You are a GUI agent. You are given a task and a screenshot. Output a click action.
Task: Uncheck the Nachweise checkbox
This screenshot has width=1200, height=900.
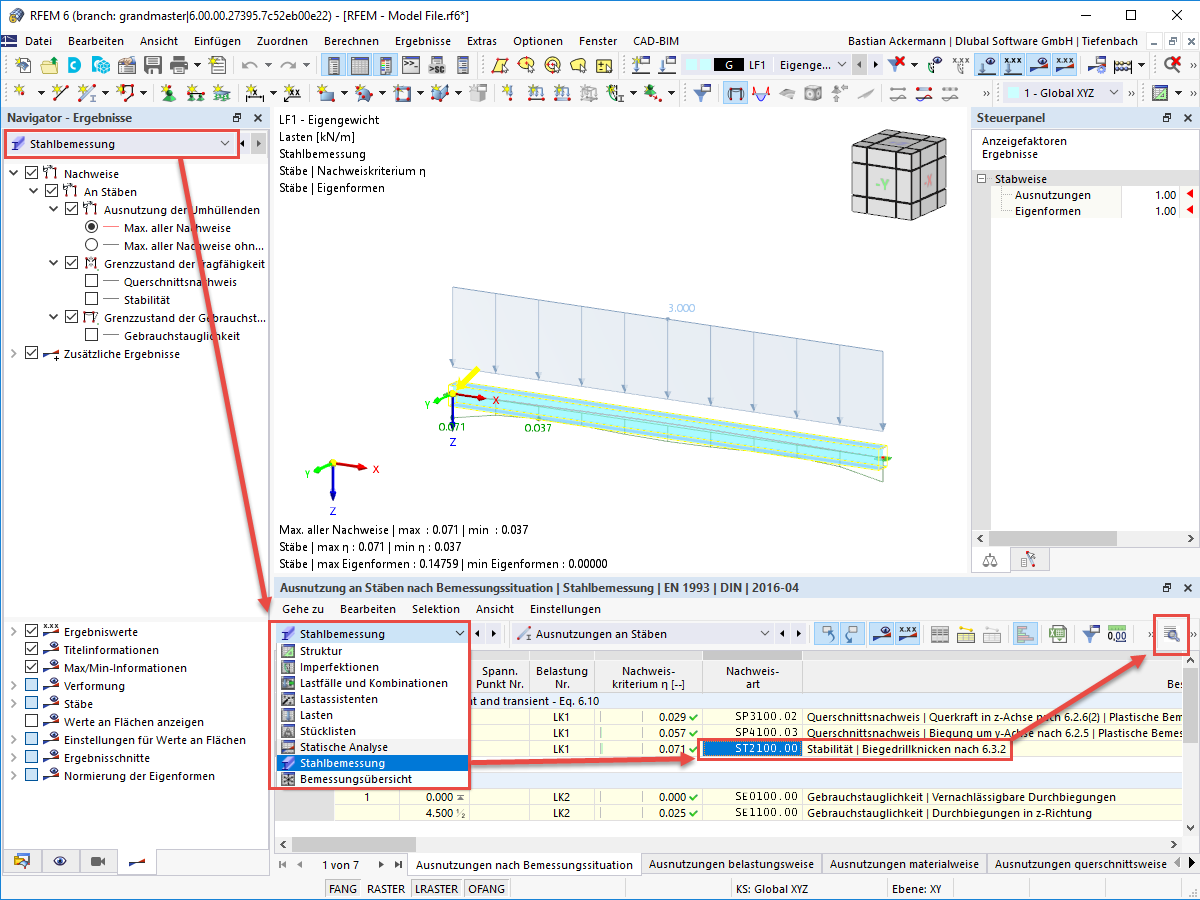click(x=30, y=174)
